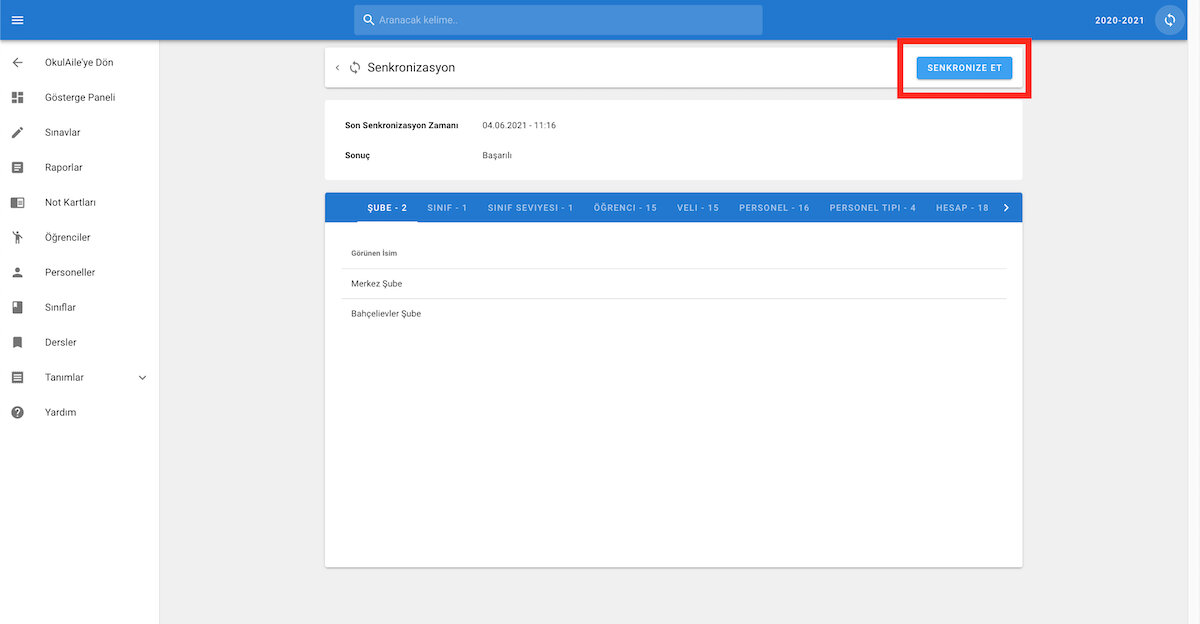This screenshot has width=1200, height=624.
Task: Open the Raporlar sidebar item
Action: 64,168
